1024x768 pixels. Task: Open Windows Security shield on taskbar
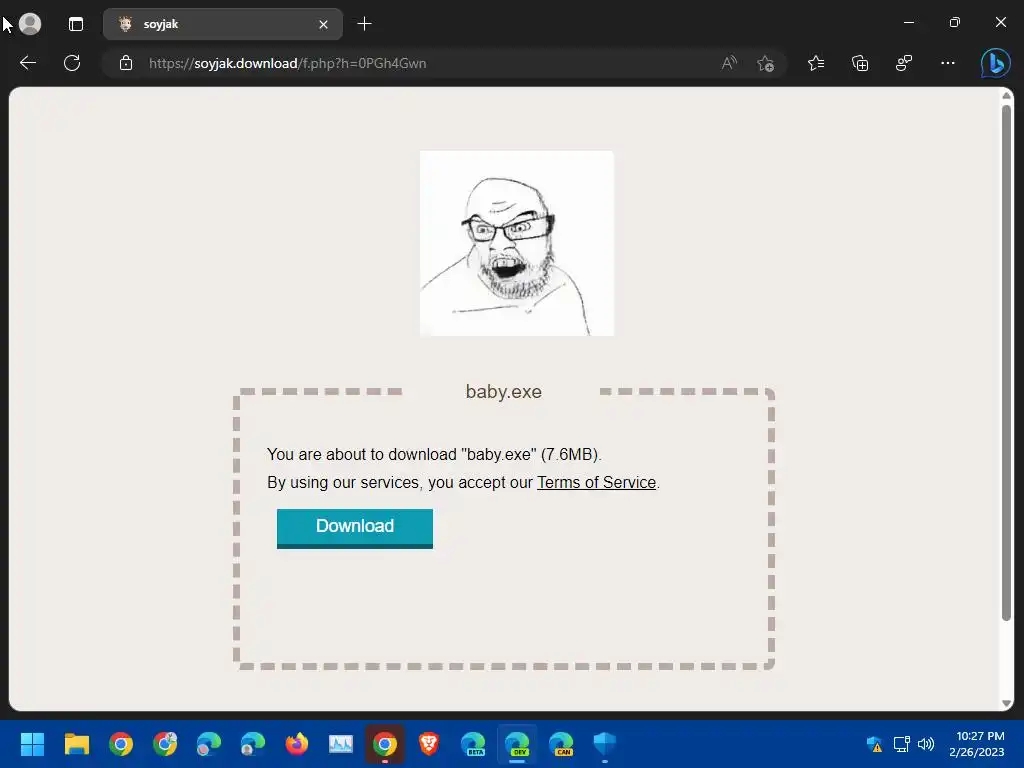[x=605, y=744]
